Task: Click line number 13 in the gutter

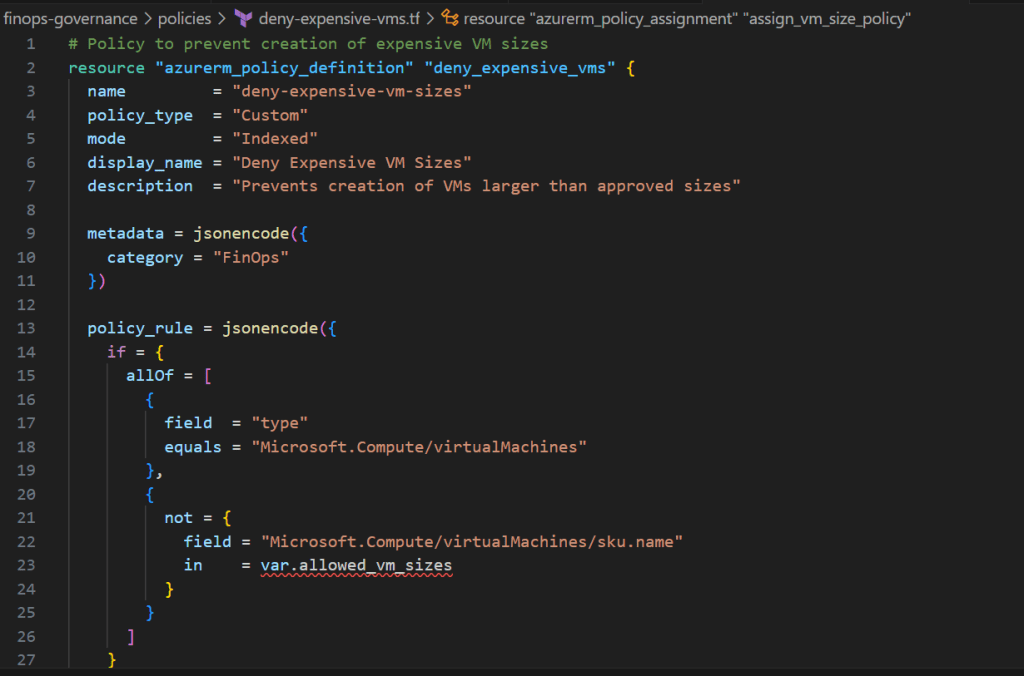Action: click(x=26, y=328)
